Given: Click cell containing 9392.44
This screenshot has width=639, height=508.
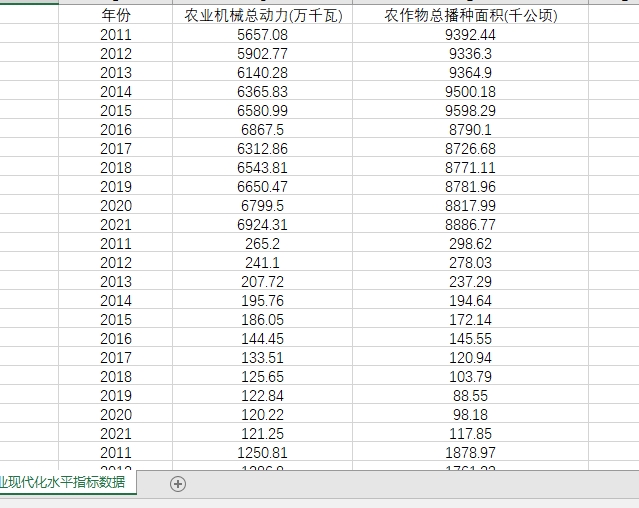Looking at the screenshot, I should (470, 35).
